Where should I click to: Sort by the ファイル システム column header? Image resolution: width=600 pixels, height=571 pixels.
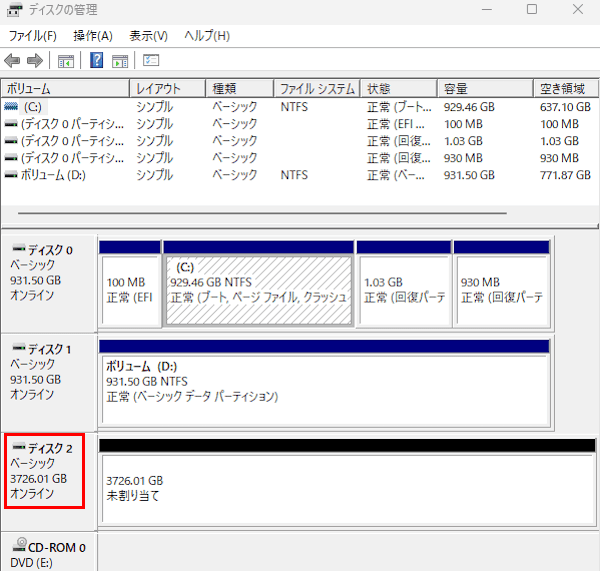(317, 88)
